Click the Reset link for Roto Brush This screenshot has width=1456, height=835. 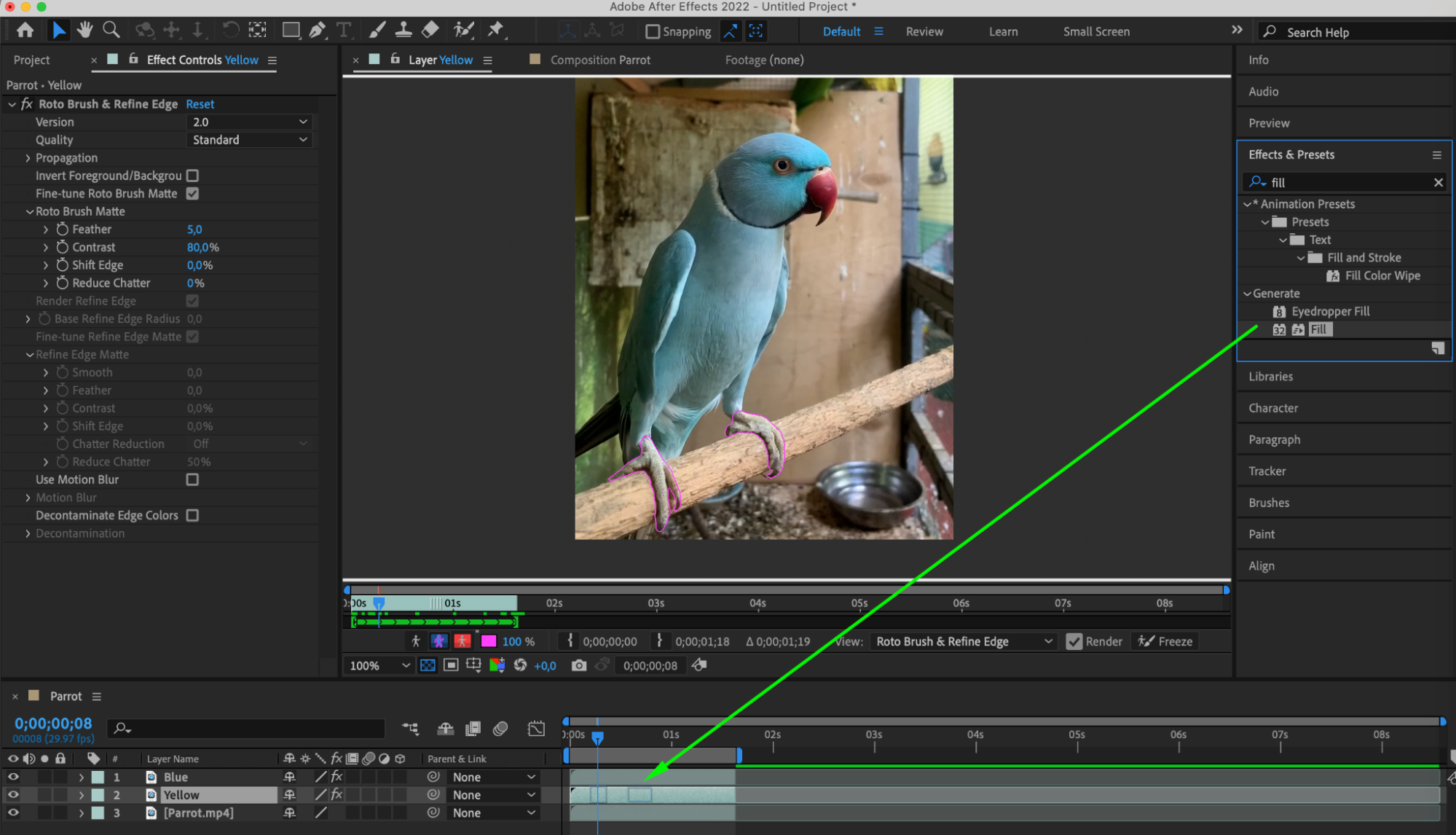pos(200,104)
